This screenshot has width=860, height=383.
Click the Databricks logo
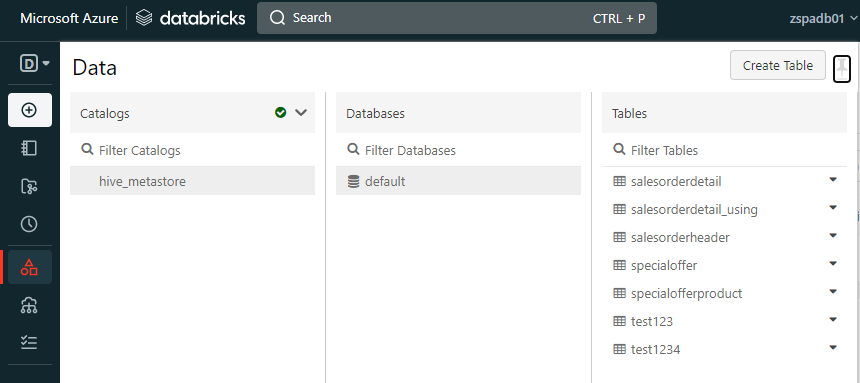pyautogui.click(x=190, y=18)
